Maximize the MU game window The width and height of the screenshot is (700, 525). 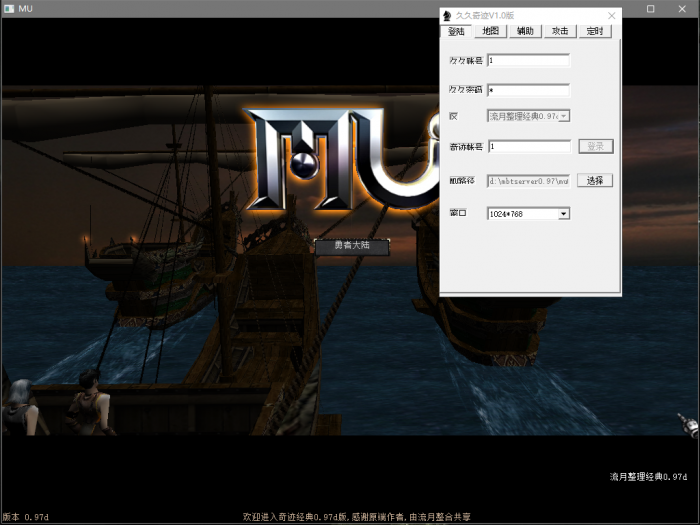point(650,8)
